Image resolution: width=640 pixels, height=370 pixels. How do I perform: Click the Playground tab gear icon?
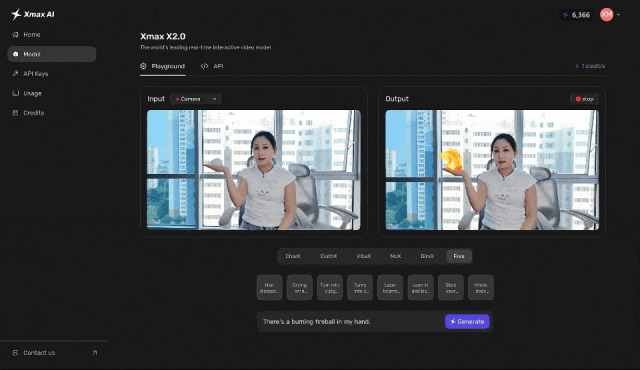tap(143, 66)
